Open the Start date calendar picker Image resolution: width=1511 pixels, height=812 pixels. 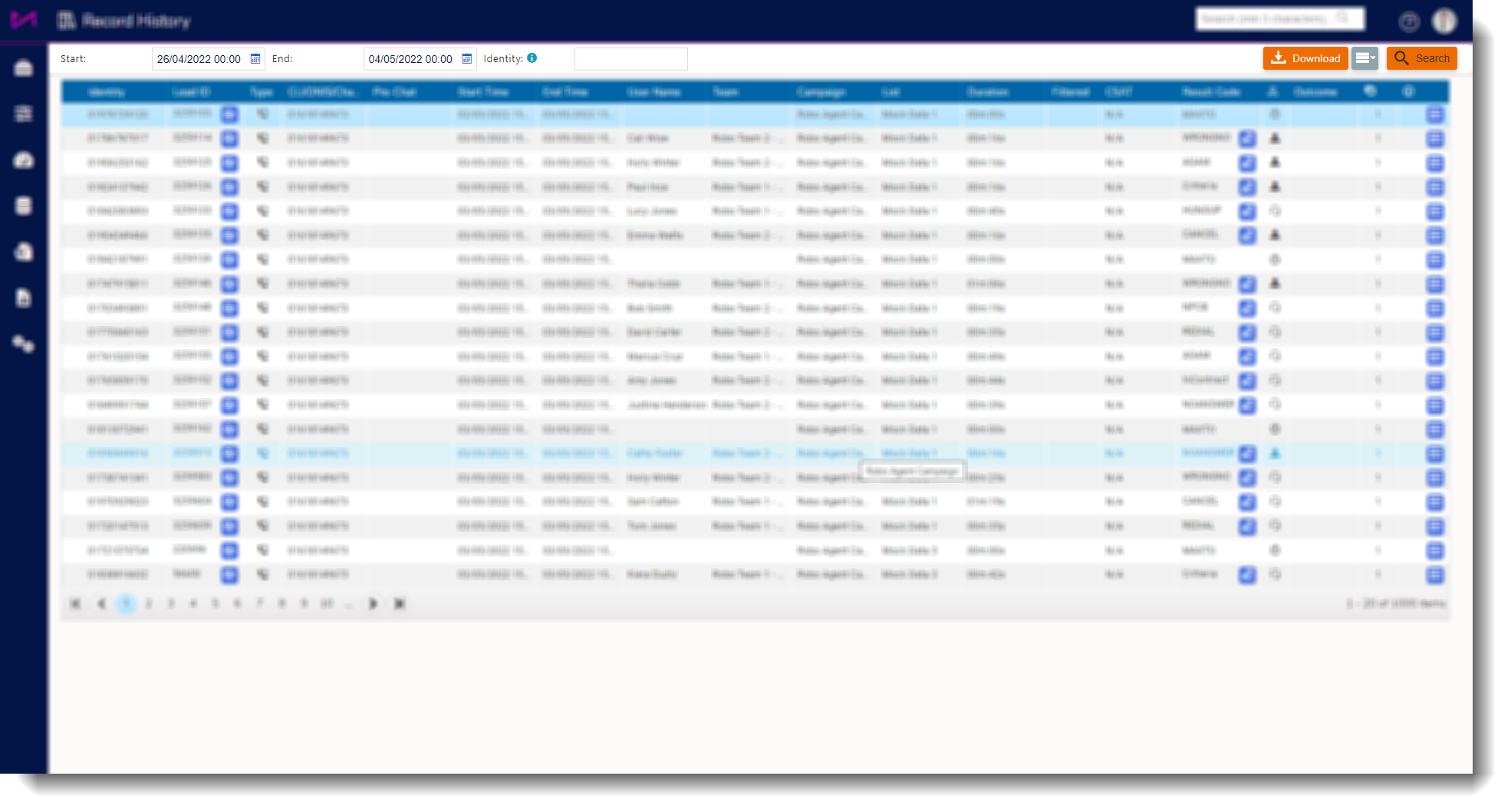click(256, 59)
